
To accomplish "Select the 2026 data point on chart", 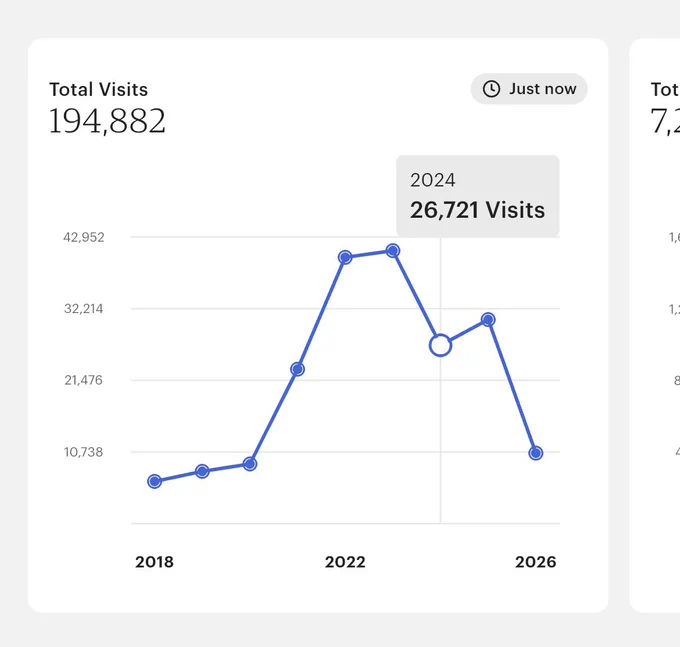I will (x=536, y=453).
